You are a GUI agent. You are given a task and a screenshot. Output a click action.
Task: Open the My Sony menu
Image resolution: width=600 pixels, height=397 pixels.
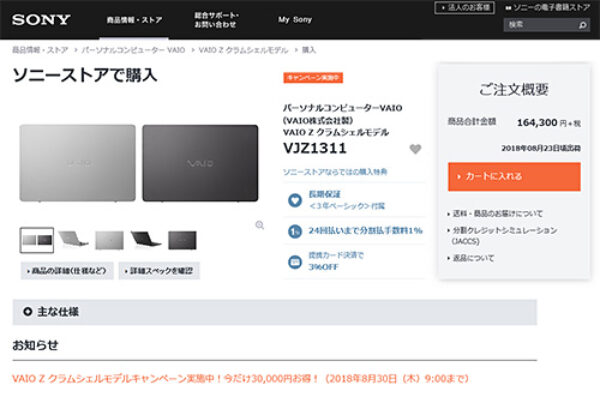(295, 20)
